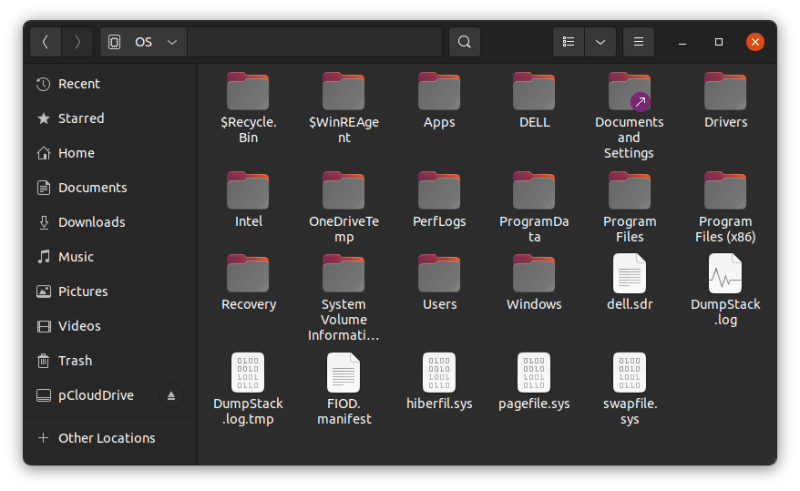Select Documents and Settings link folder
This screenshot has width=800, height=491.
point(630,116)
